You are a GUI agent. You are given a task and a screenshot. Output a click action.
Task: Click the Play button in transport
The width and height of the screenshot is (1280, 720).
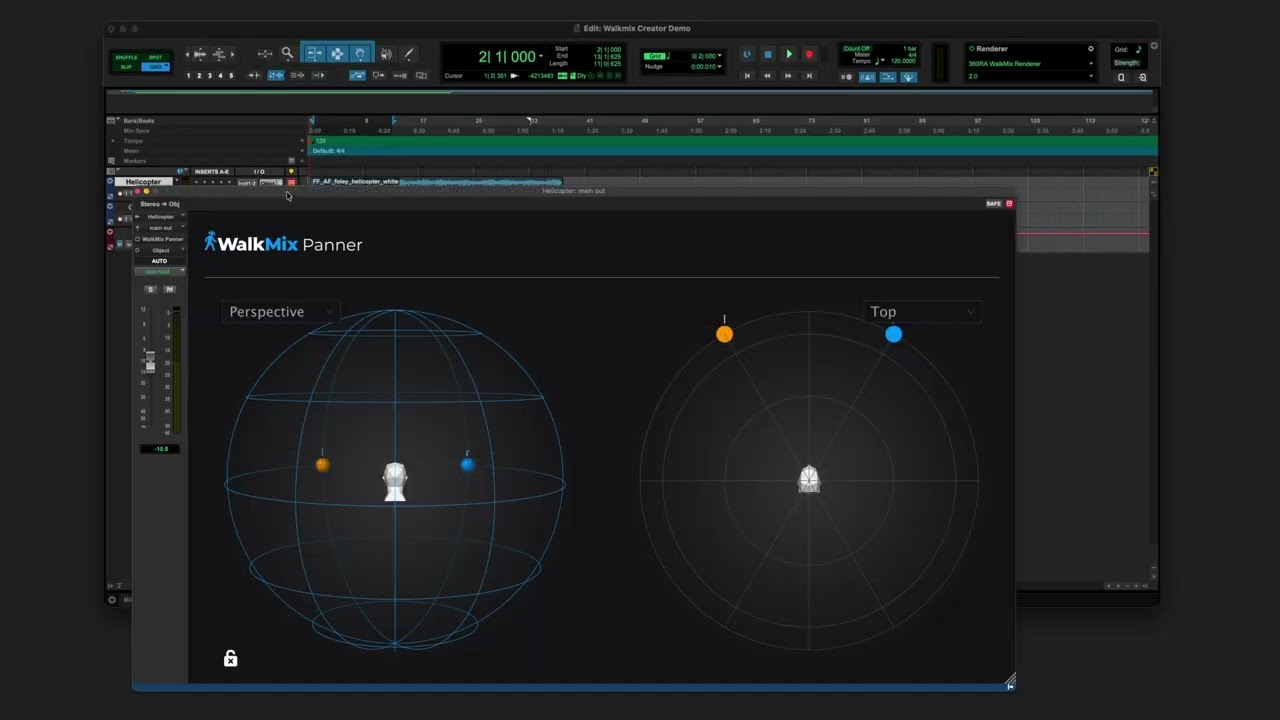click(x=789, y=54)
